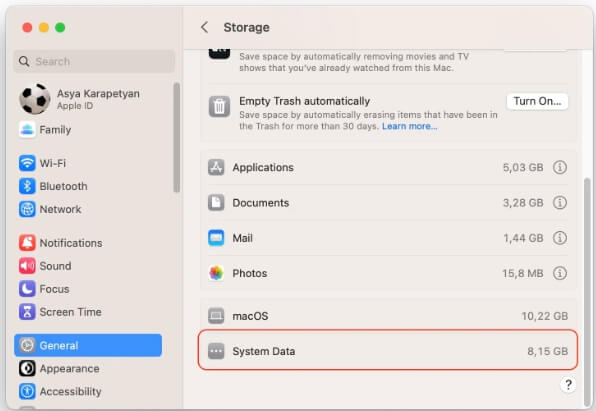Click the search magnifier icon
This screenshot has width=596, height=411.
[x=24, y=61]
